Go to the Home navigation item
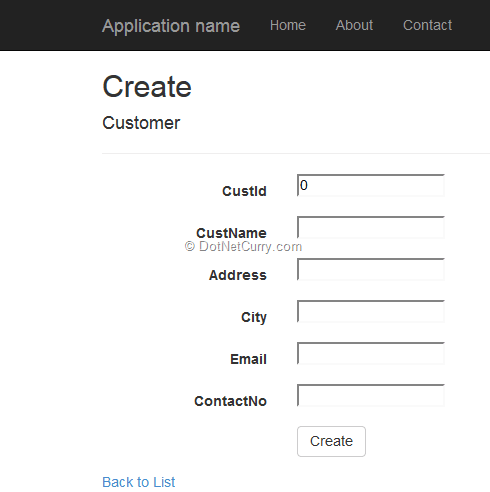The image size is (490, 492). pyautogui.click(x=288, y=25)
